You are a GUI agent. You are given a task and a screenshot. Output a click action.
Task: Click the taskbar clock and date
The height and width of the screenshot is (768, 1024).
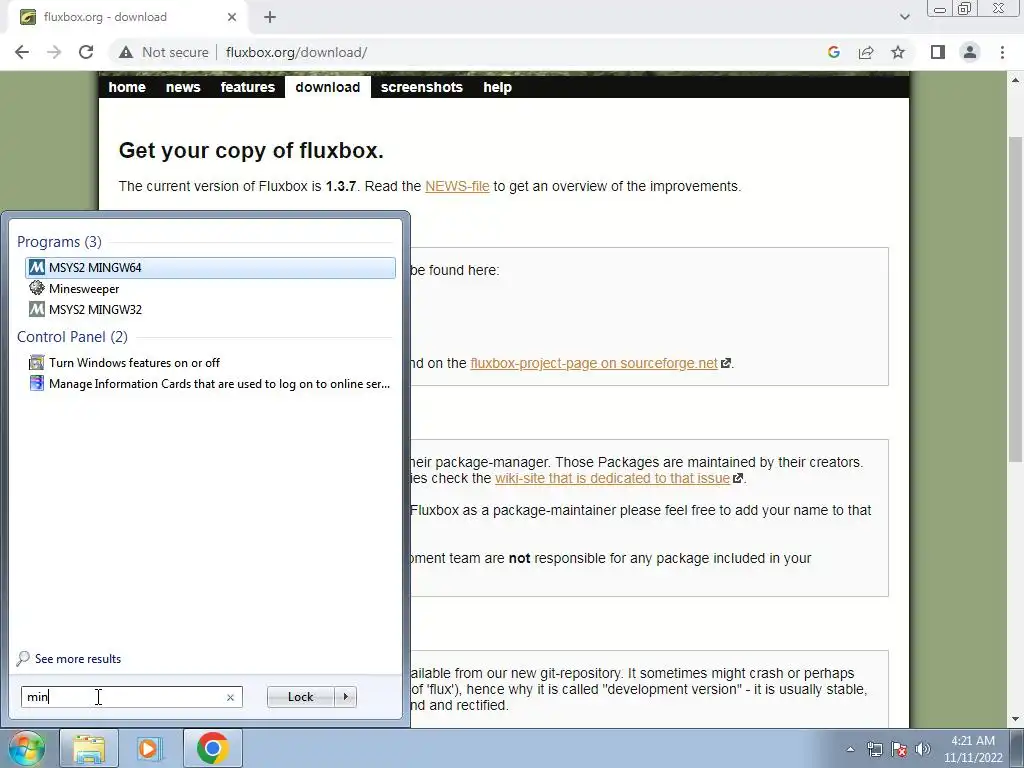(973, 749)
